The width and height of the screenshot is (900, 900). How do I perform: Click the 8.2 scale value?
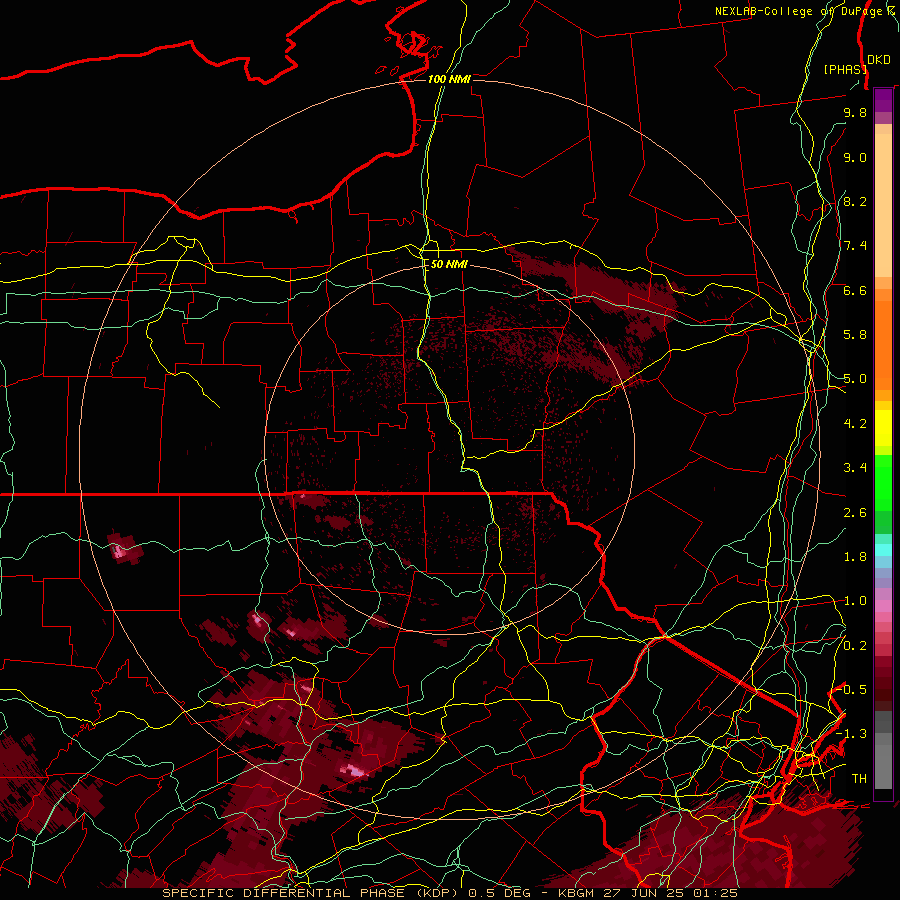pos(855,201)
